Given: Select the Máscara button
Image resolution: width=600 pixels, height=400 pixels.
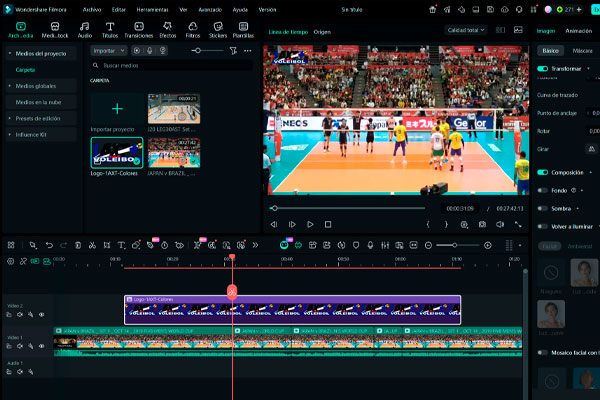Looking at the screenshot, I should point(582,49).
